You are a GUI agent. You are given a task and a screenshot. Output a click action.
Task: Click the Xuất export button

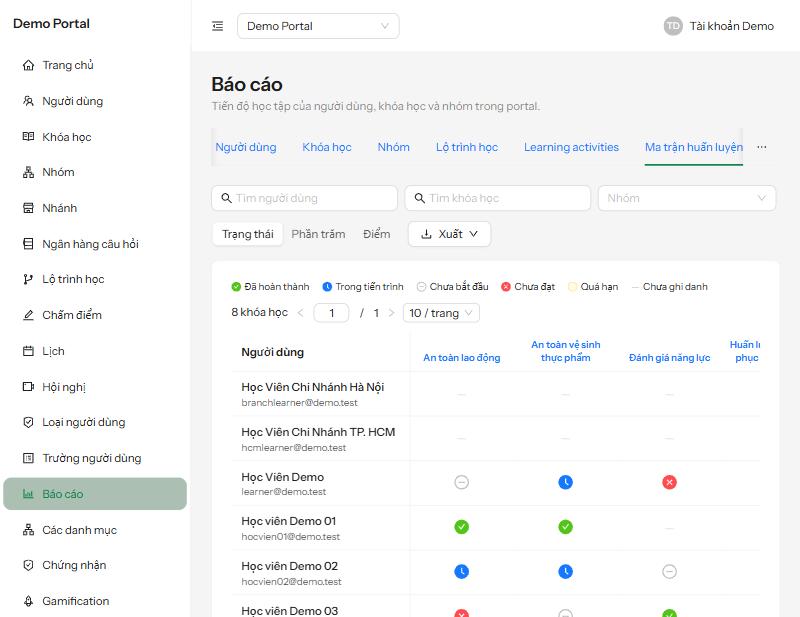[449, 234]
